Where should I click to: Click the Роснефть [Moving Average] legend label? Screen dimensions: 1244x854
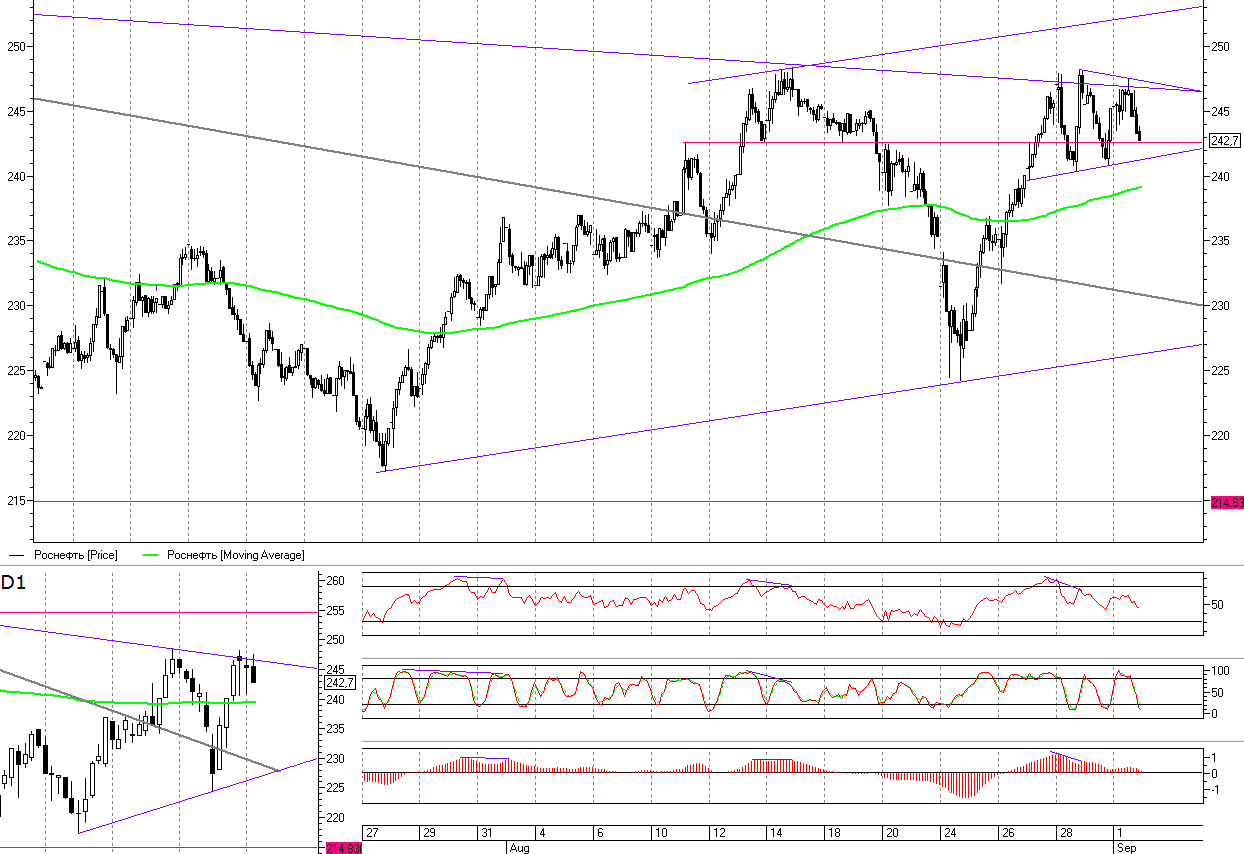pyautogui.click(x=235, y=555)
